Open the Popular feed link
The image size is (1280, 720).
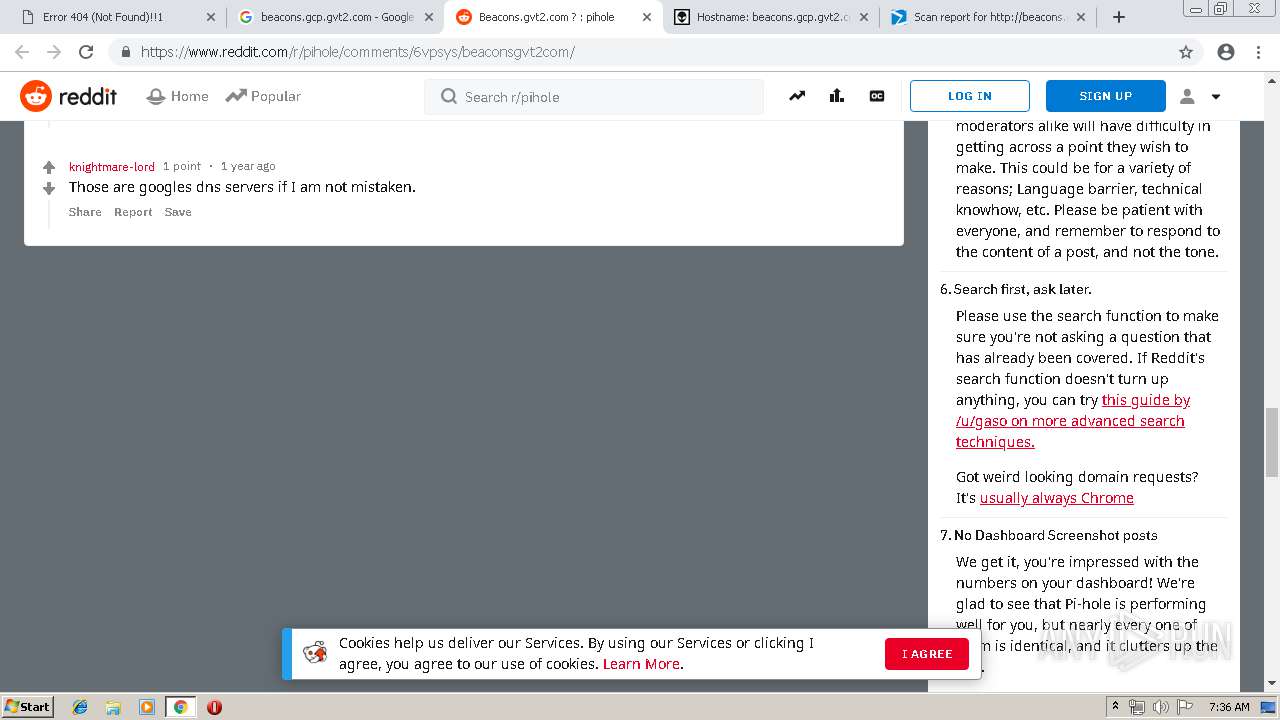[263, 96]
